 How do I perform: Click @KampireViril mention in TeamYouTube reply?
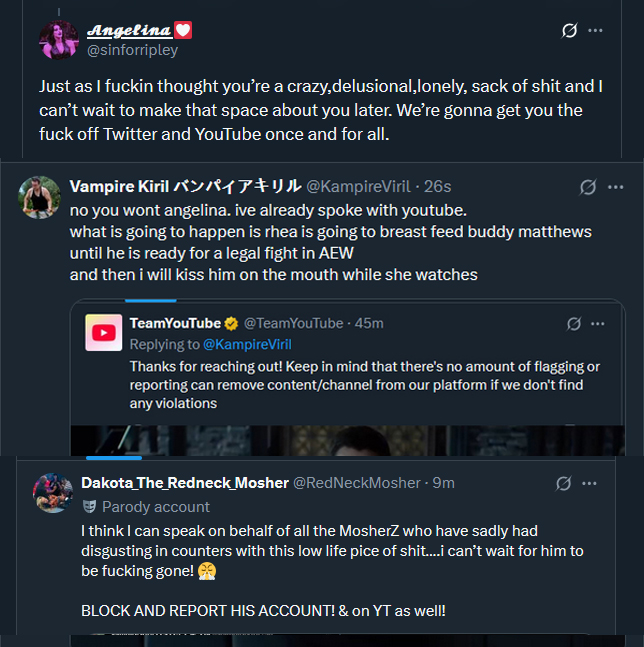coord(244,344)
